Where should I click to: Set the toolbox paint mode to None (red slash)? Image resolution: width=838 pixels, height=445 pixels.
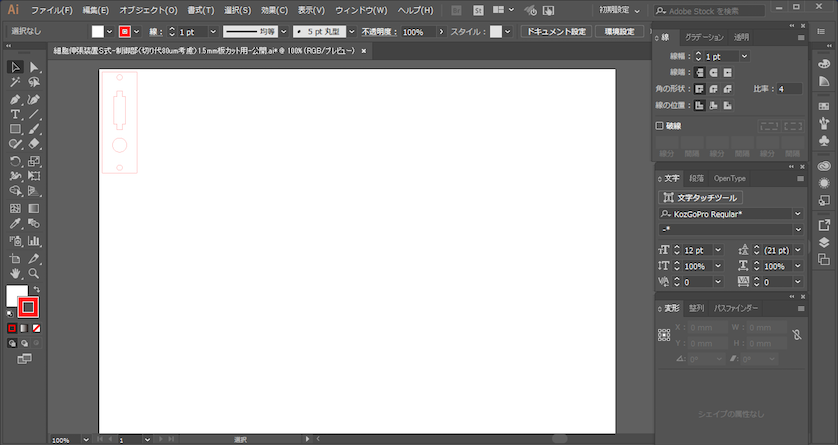point(36,329)
